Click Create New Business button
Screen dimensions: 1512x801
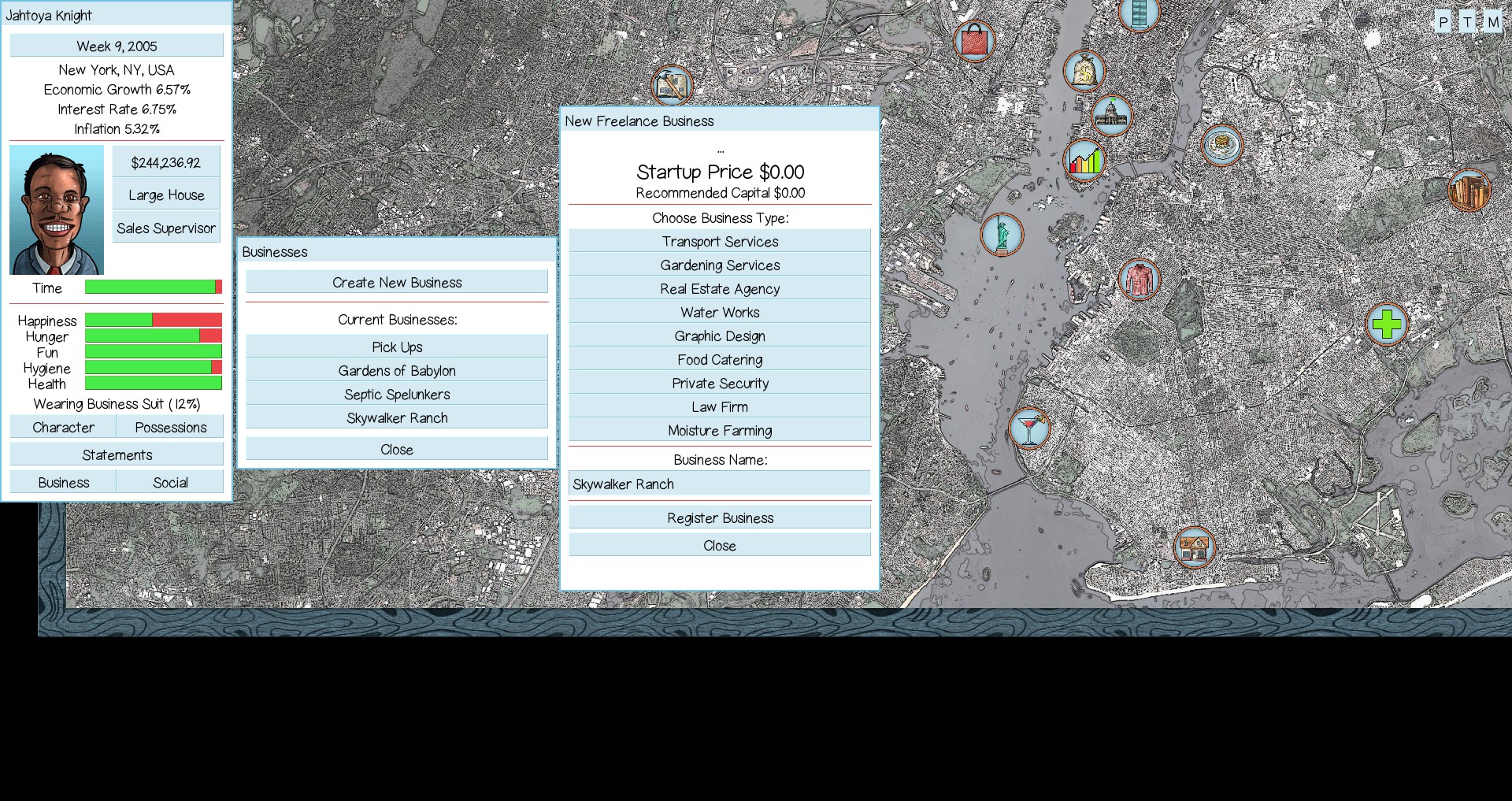tap(397, 282)
